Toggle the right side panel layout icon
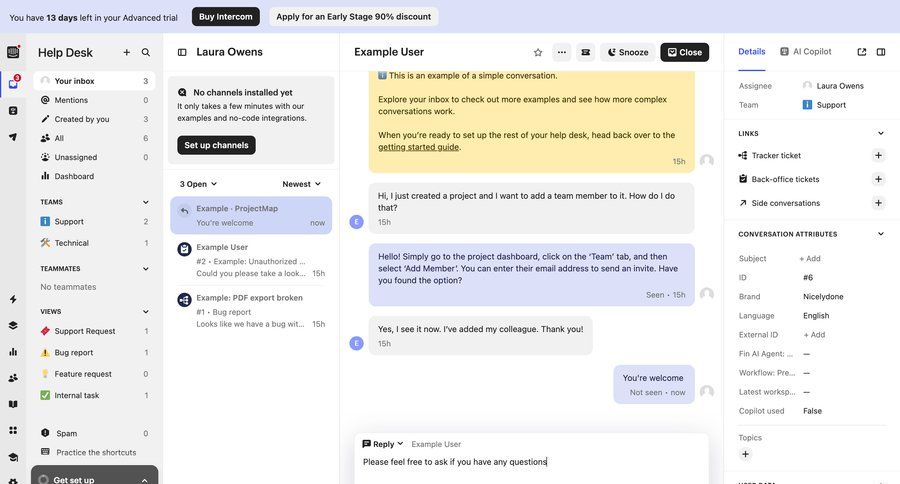 click(880, 52)
